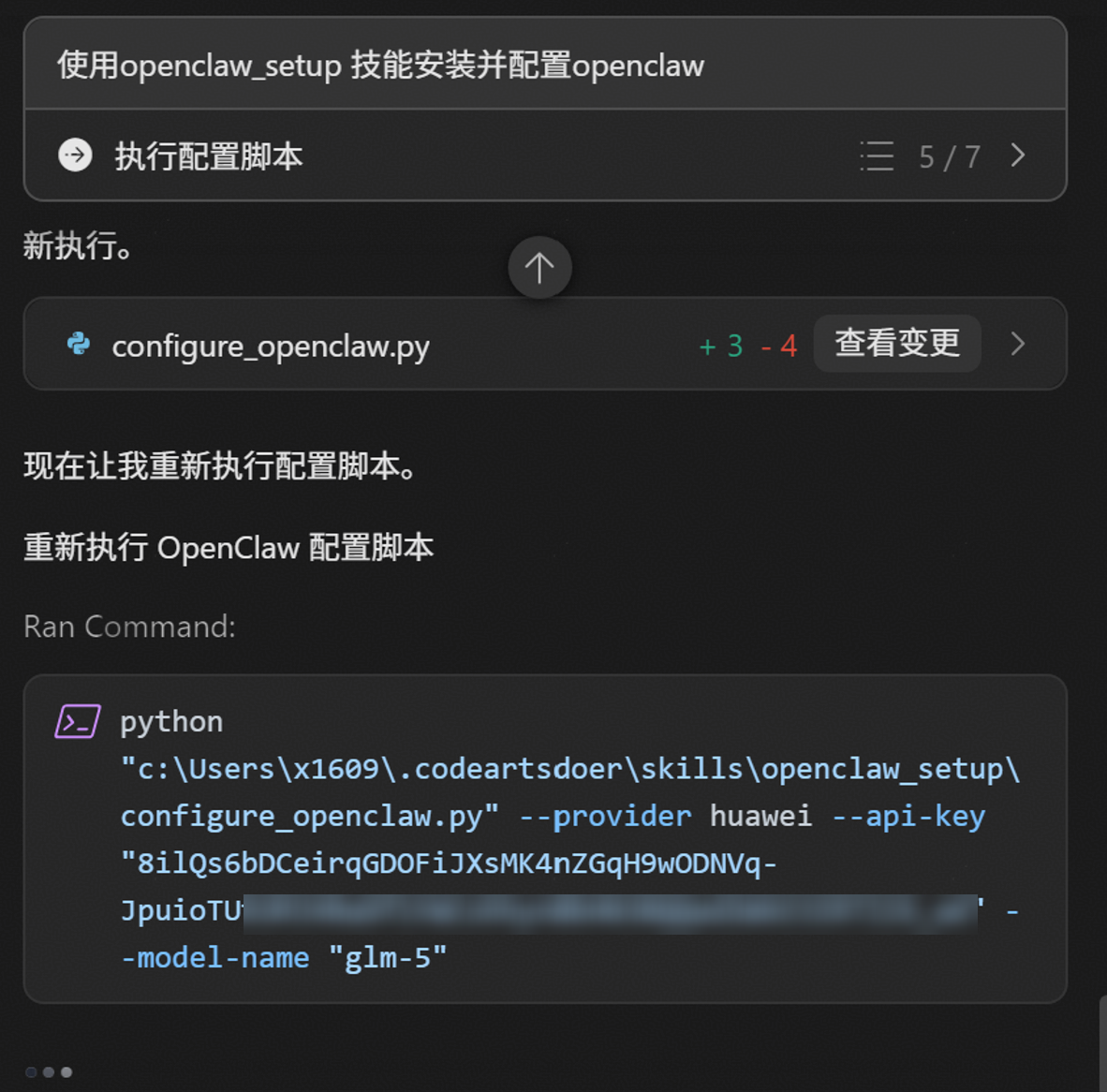The image size is (1107, 1092).
Task: Click the green +3 additions count
Action: (x=721, y=346)
